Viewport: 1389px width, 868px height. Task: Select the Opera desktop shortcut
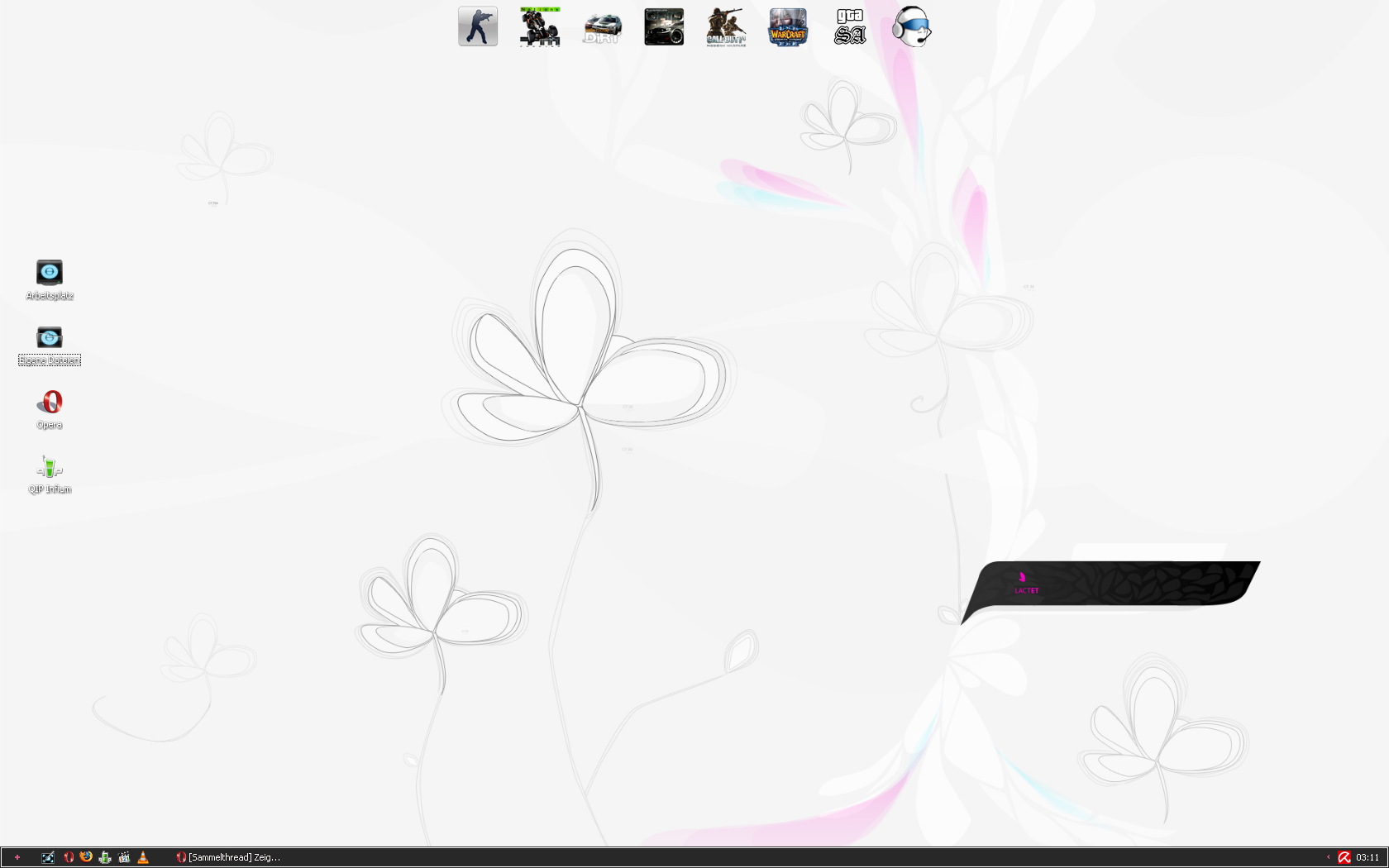coord(50,409)
